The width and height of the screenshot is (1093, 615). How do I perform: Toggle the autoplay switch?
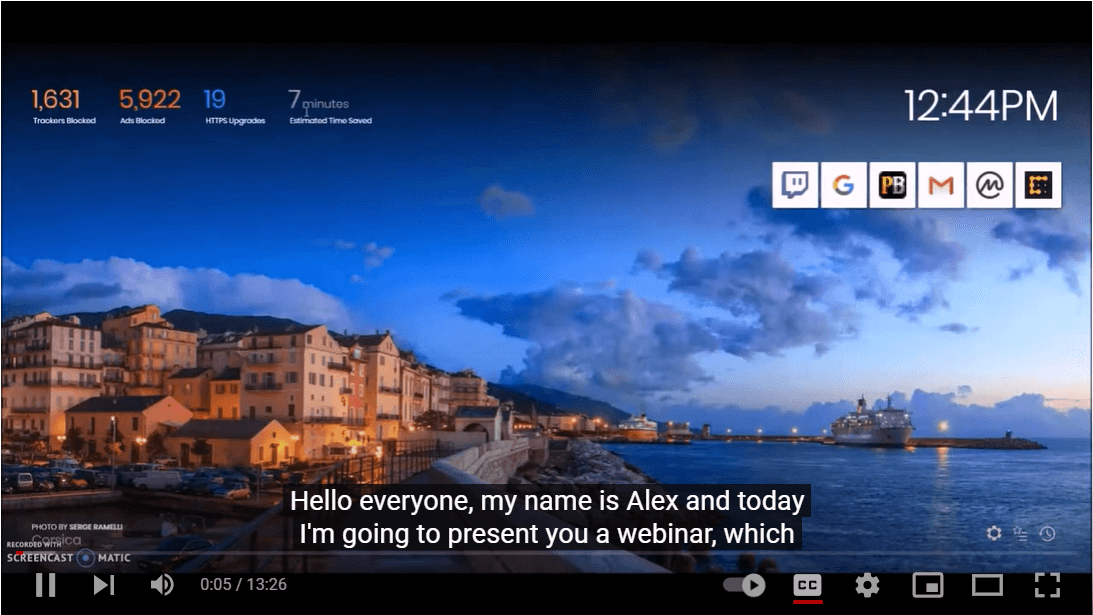pyautogui.click(x=744, y=584)
